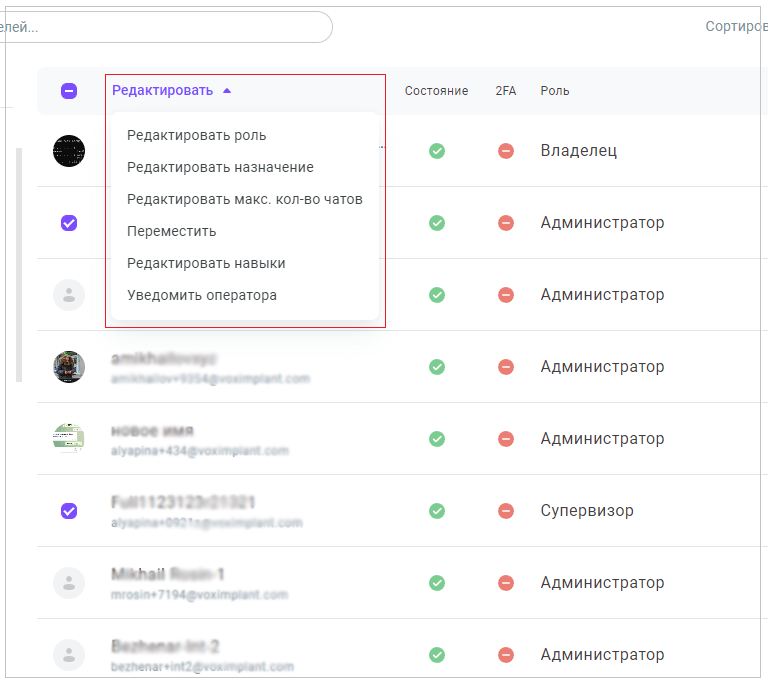Screen dimensions: 768x684
Task: Click the default avatar in third row
Action: (69, 295)
